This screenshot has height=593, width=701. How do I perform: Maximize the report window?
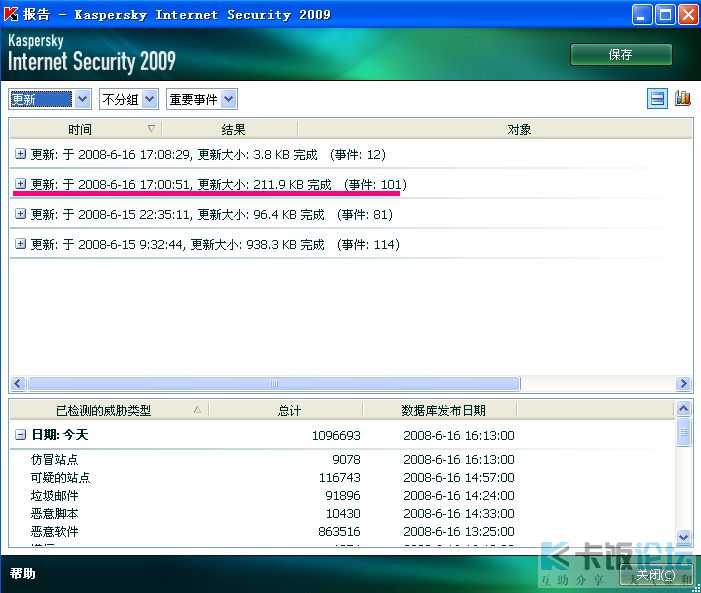click(x=665, y=14)
